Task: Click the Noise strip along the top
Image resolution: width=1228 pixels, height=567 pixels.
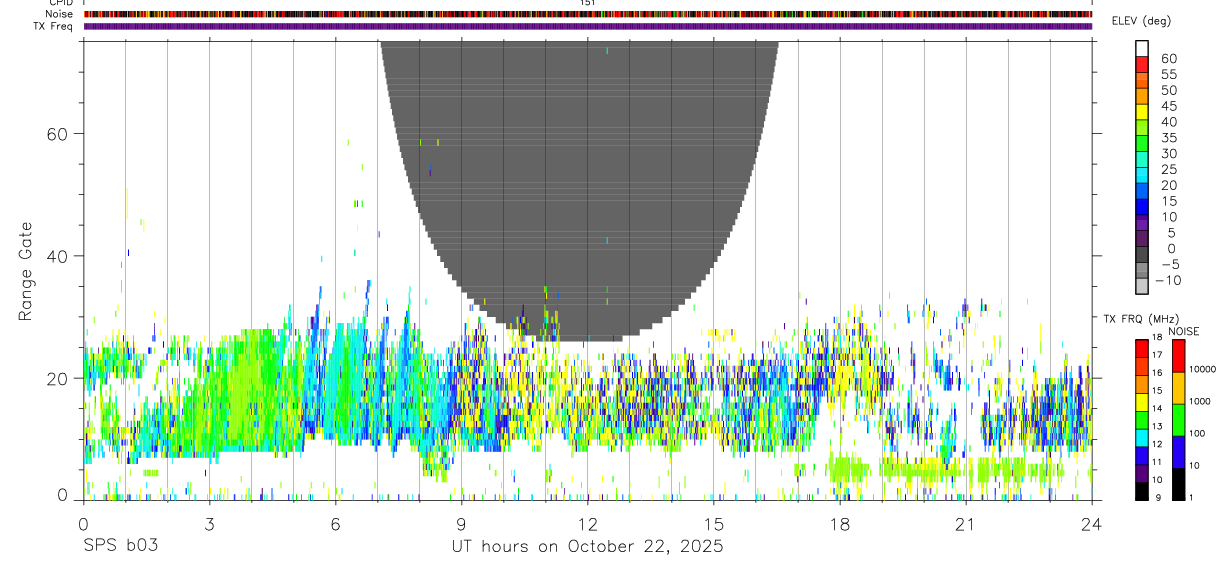Action: 587,14
